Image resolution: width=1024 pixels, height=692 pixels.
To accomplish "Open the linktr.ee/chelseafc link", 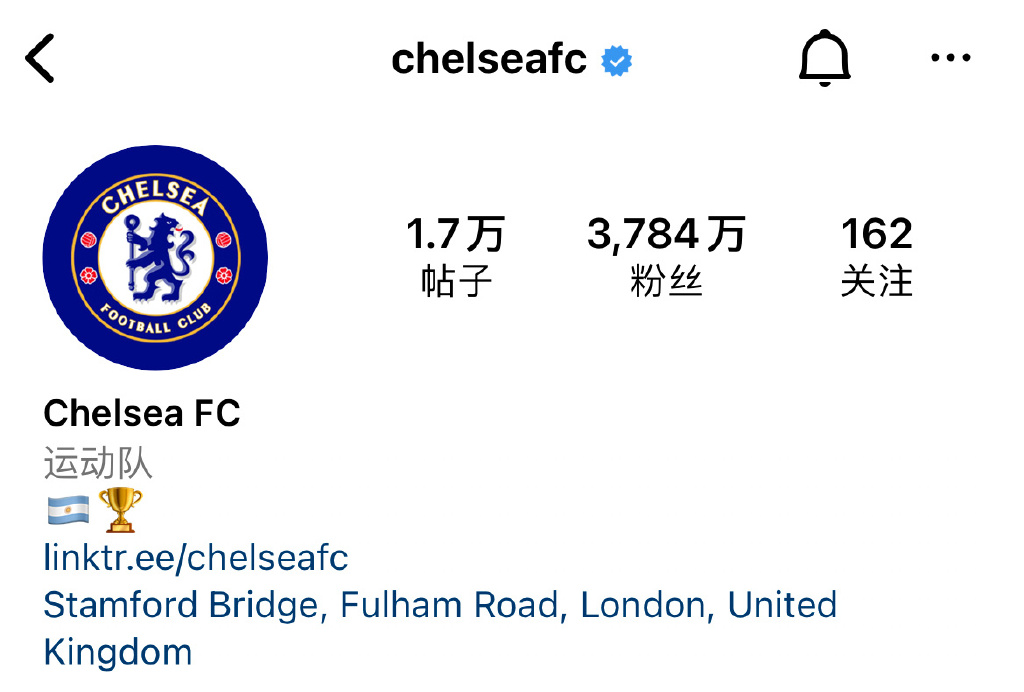I will [x=196, y=557].
